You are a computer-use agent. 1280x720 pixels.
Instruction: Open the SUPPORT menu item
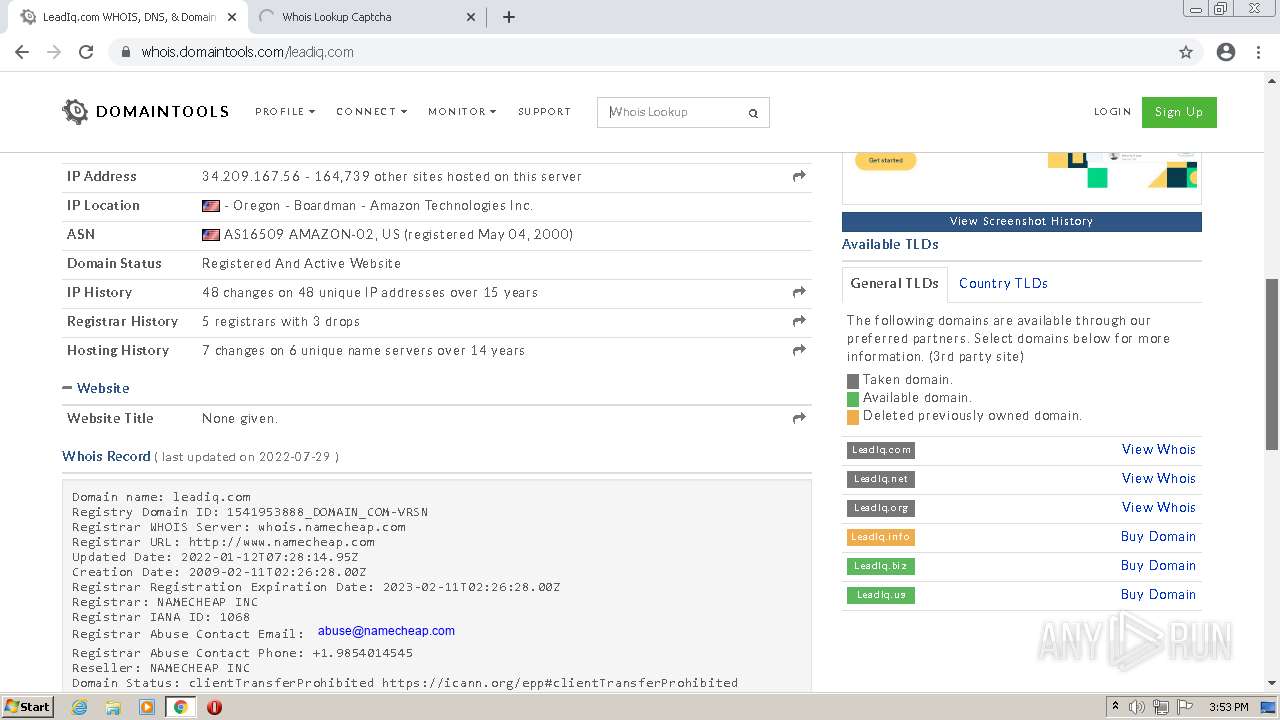click(x=544, y=112)
